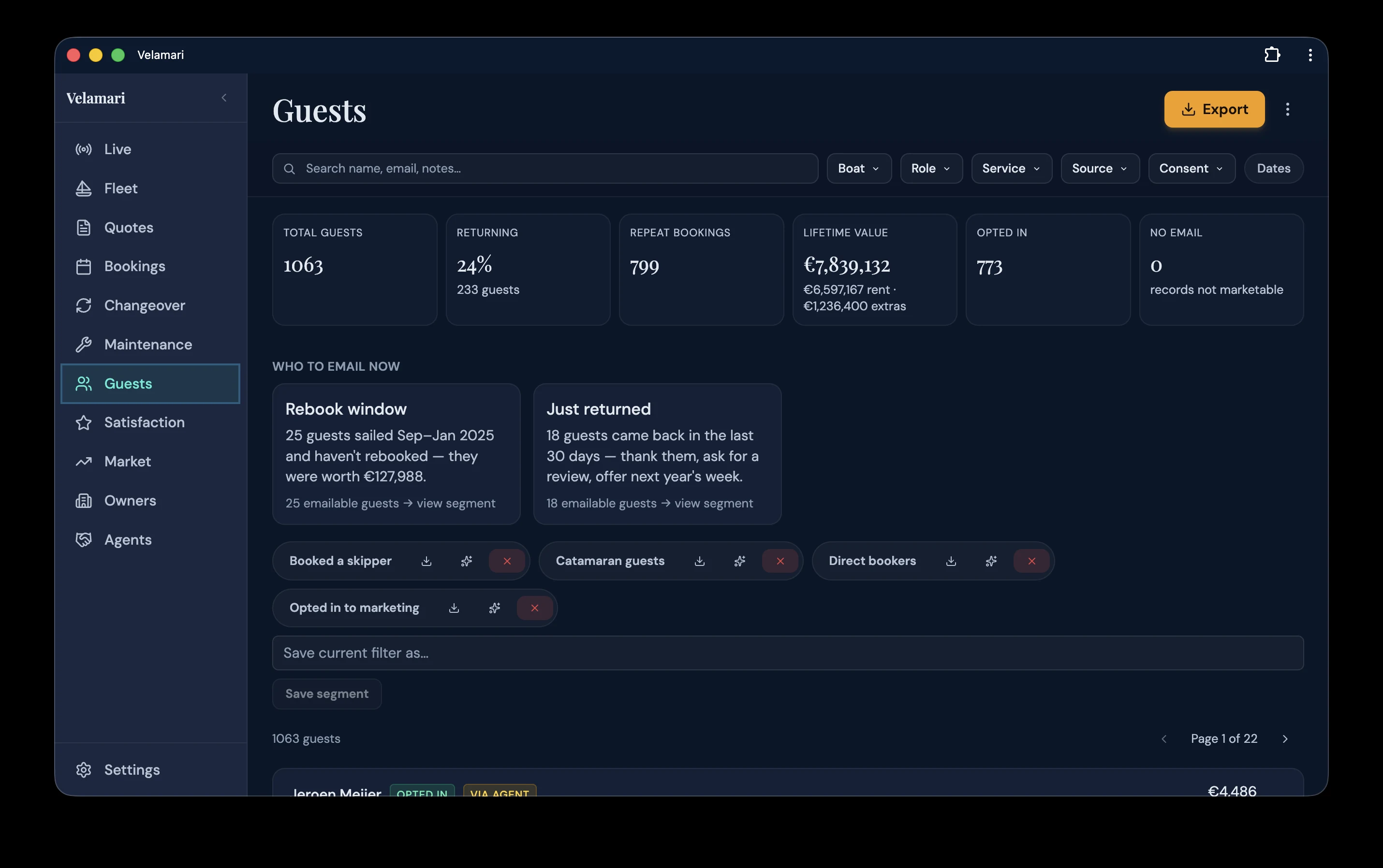Open the Service filter dropdown
Viewport: 1383px width, 868px height.
(1012, 168)
